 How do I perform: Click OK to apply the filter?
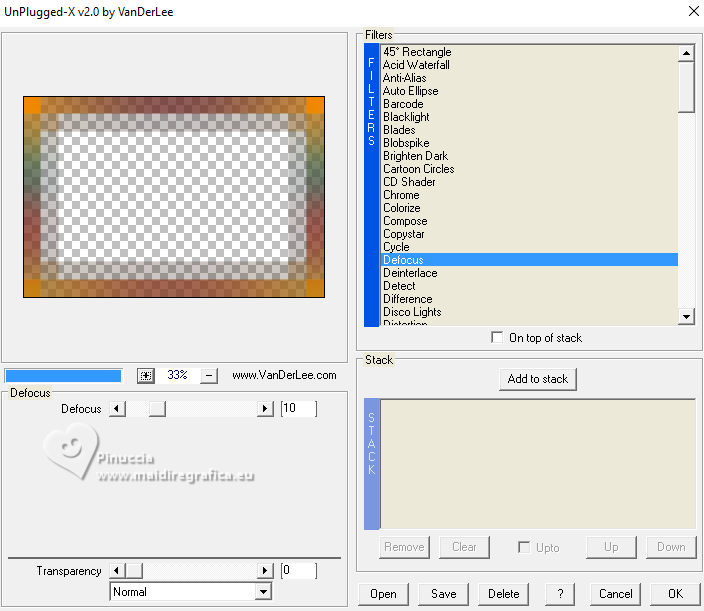(x=675, y=594)
